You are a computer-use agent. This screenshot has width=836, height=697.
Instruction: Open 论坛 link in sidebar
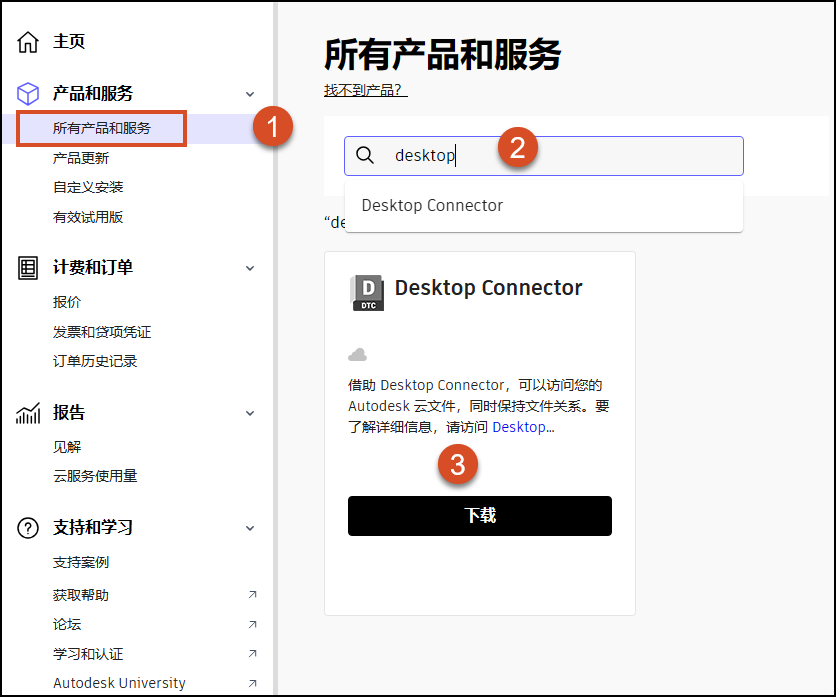tap(67, 624)
